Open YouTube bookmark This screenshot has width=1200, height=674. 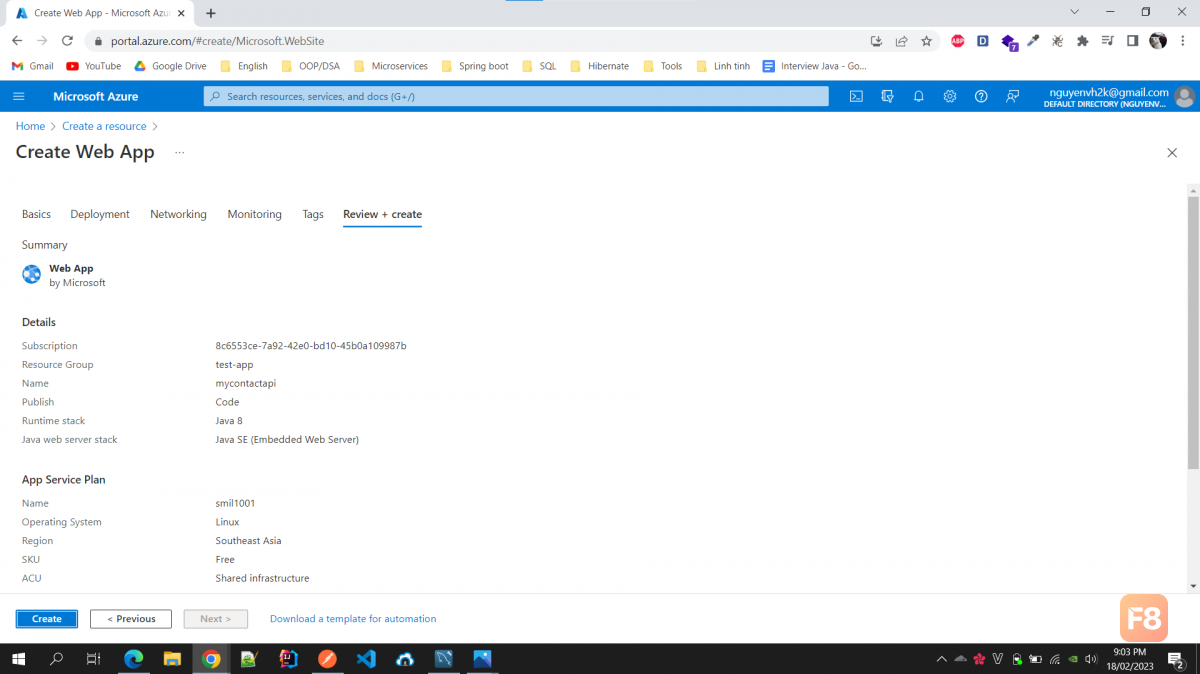[93, 66]
